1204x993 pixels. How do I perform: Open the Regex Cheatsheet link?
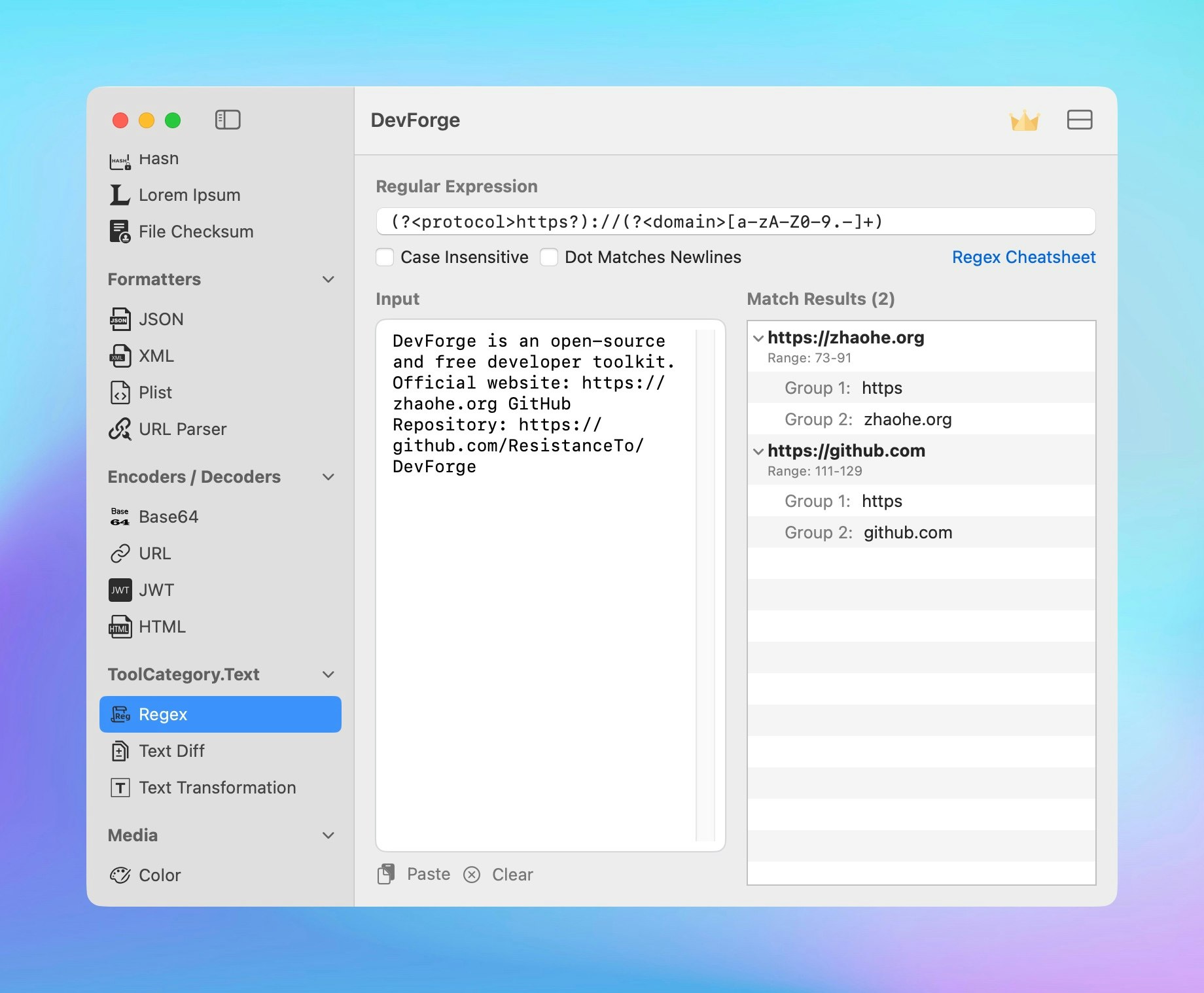1023,257
